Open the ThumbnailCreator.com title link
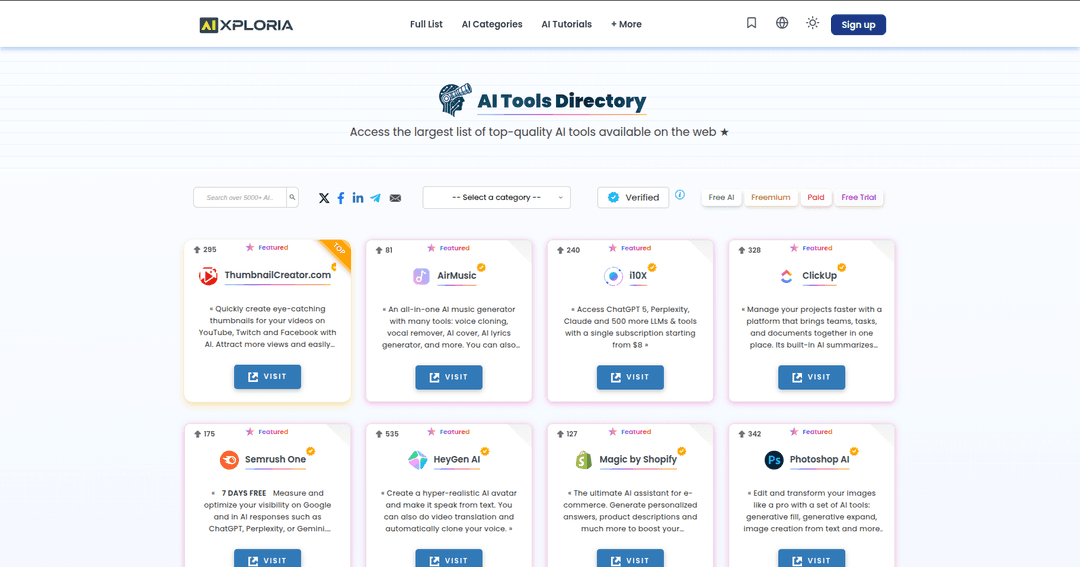Viewport: 1080px width, 567px height. 278,275
